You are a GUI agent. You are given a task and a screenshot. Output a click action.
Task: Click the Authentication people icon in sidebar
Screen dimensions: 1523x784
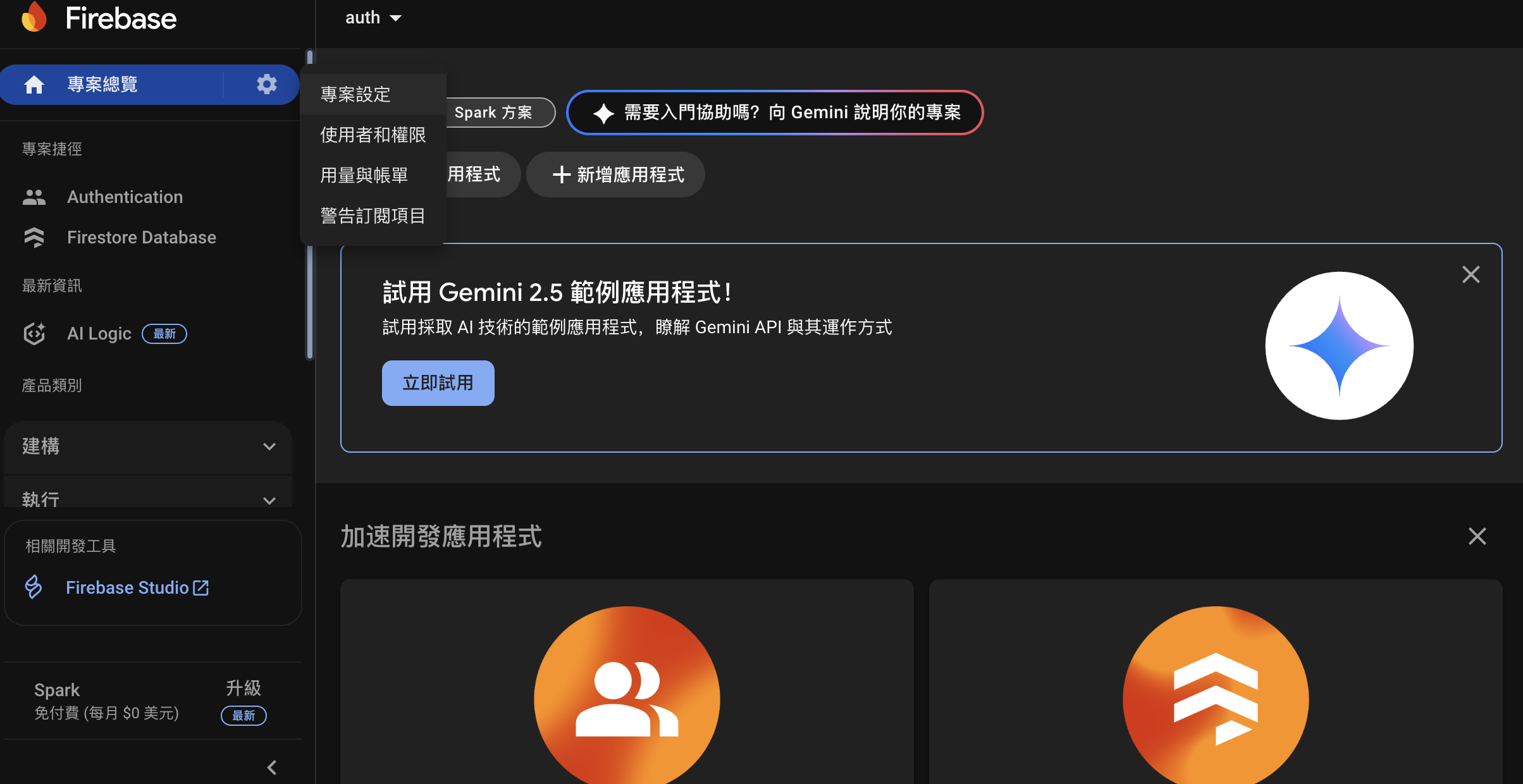pos(34,197)
